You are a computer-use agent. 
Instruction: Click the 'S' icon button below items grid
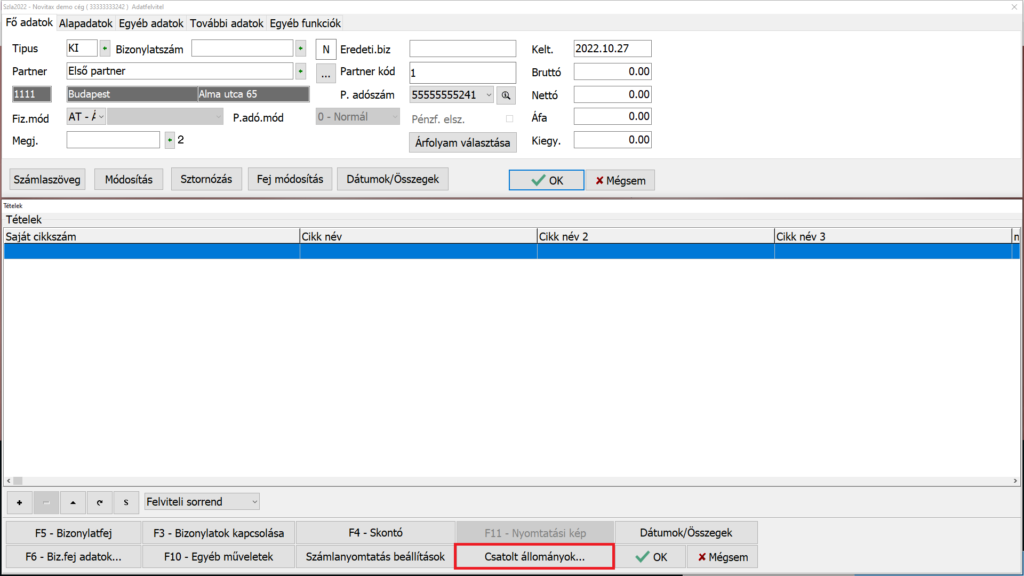125,501
